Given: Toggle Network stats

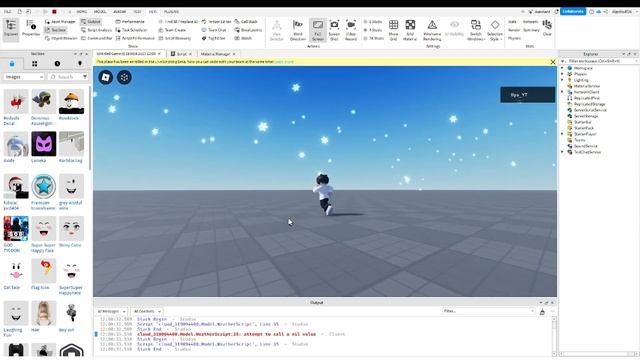Looking at the screenshot, I should coord(531,22).
